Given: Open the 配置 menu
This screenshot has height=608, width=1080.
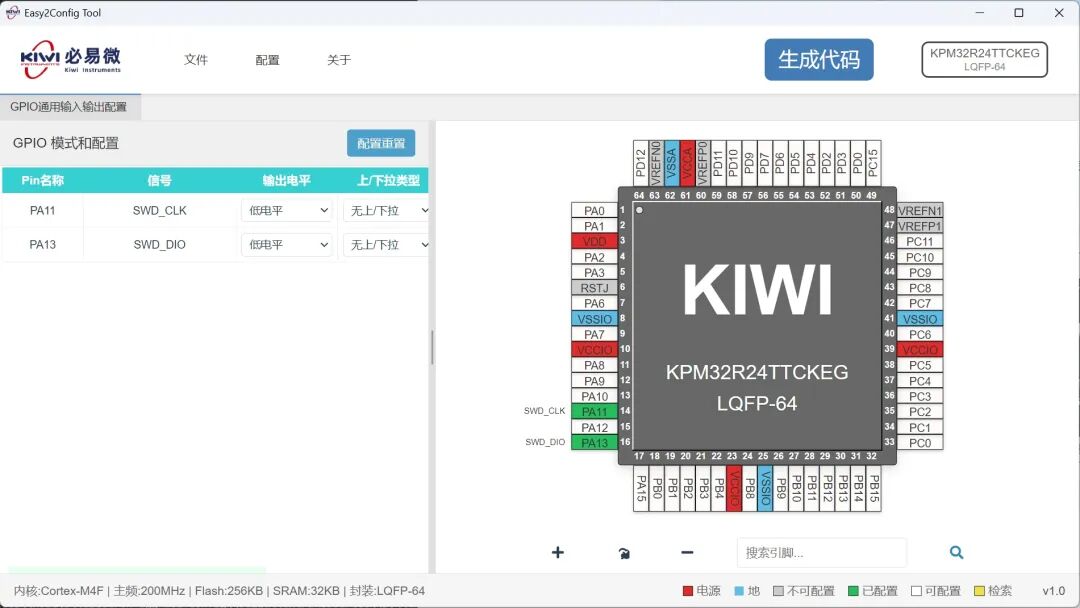Looking at the screenshot, I should (267, 60).
